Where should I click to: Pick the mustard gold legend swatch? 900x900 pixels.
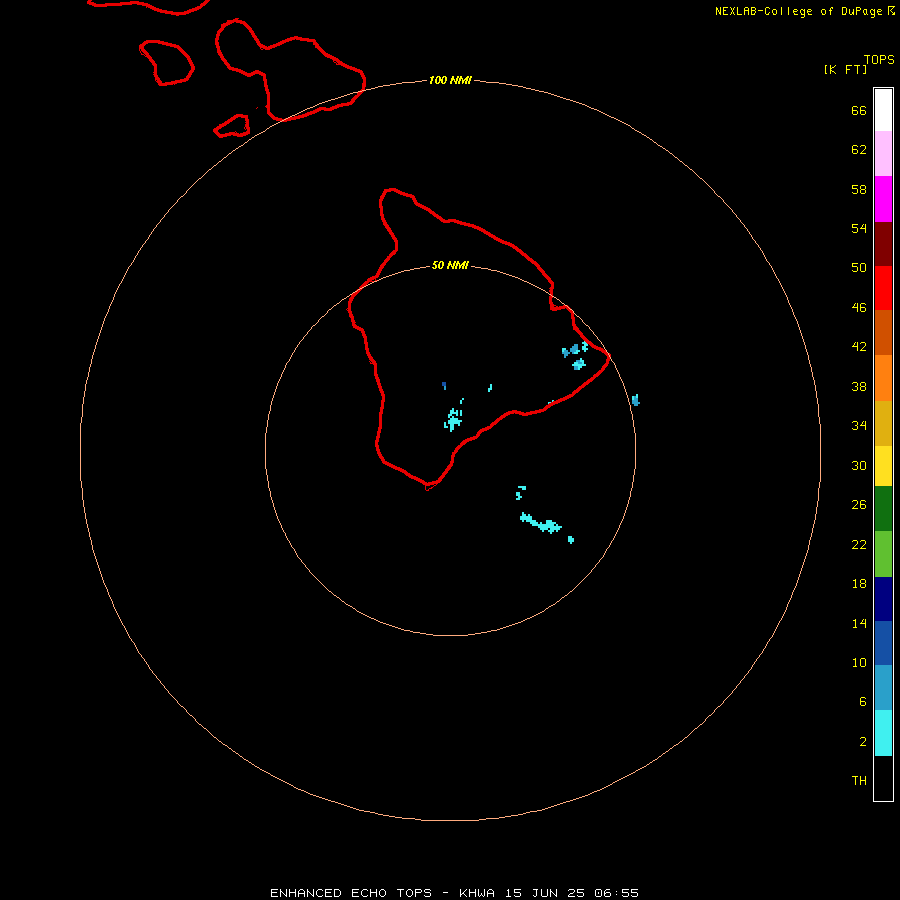pos(883,423)
